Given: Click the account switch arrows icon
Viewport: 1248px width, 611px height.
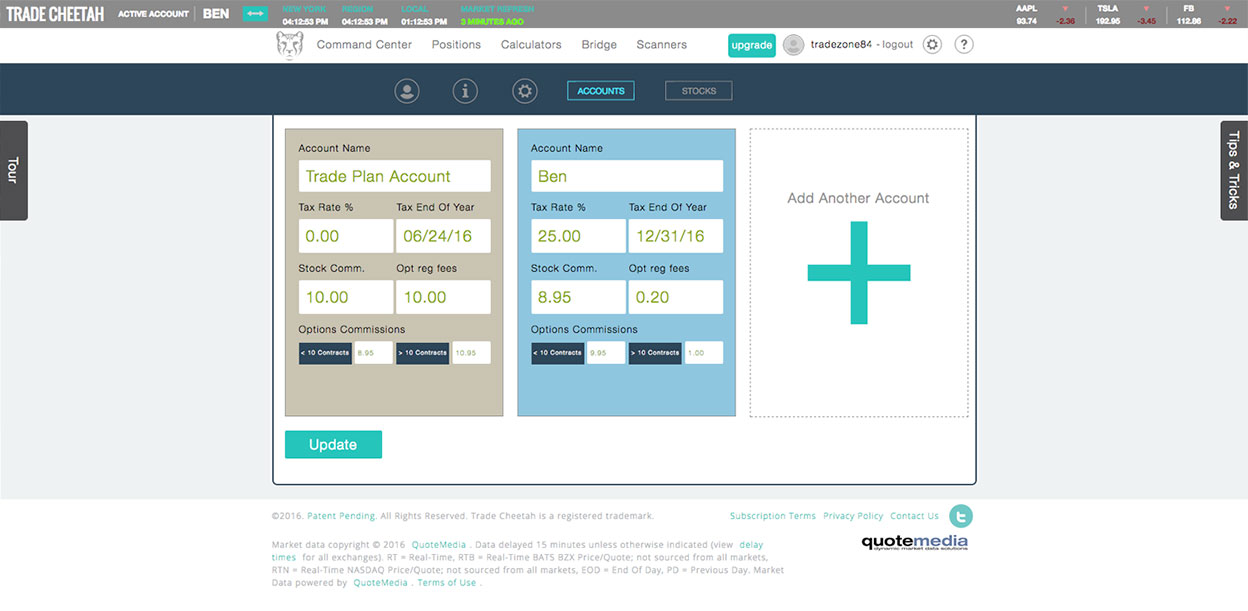Looking at the screenshot, I should pyautogui.click(x=256, y=14).
